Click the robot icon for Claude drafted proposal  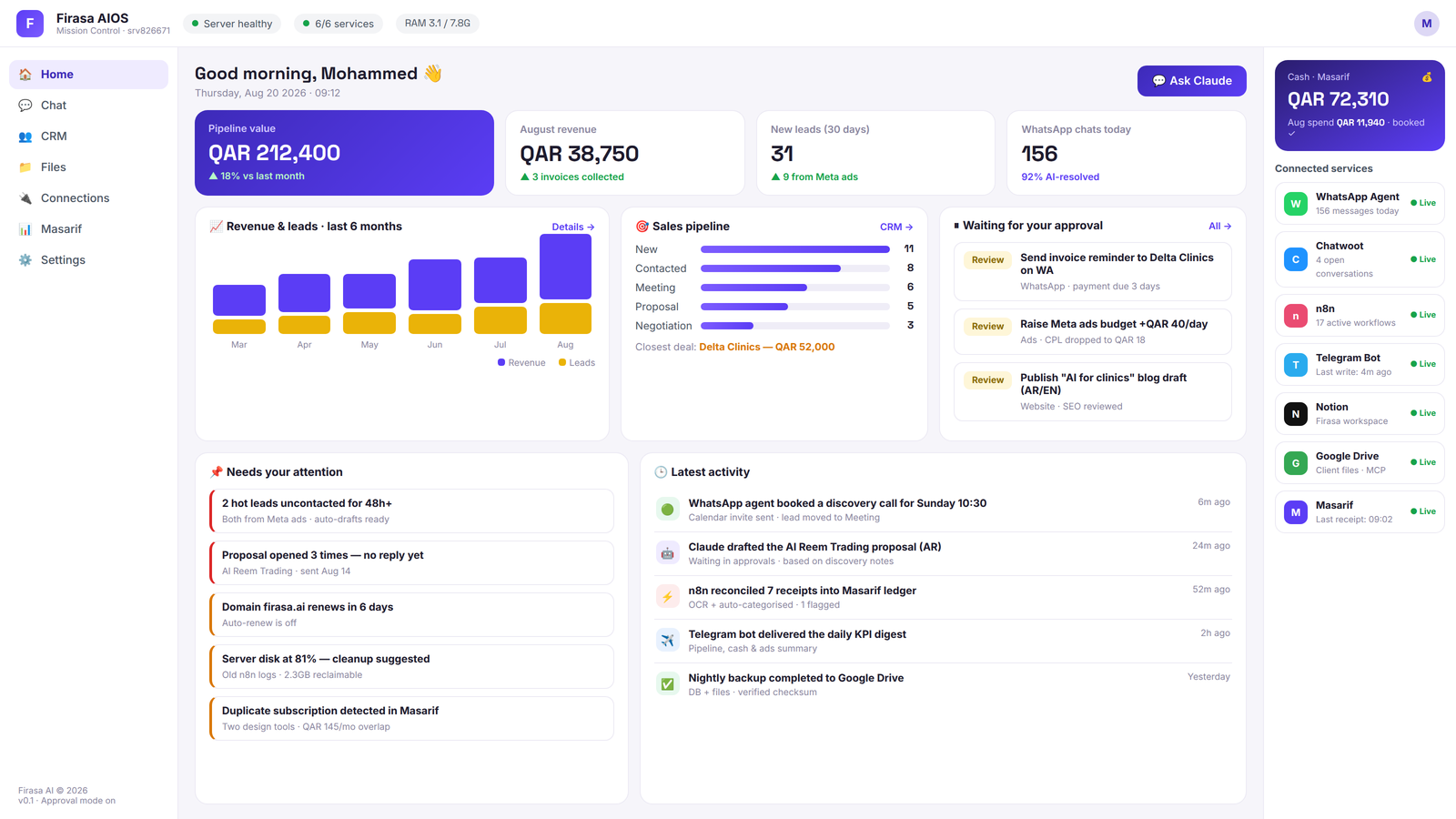point(668,553)
